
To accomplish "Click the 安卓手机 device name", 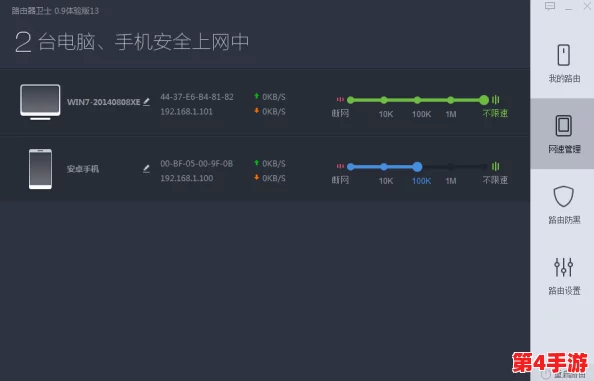I will pos(83,169).
